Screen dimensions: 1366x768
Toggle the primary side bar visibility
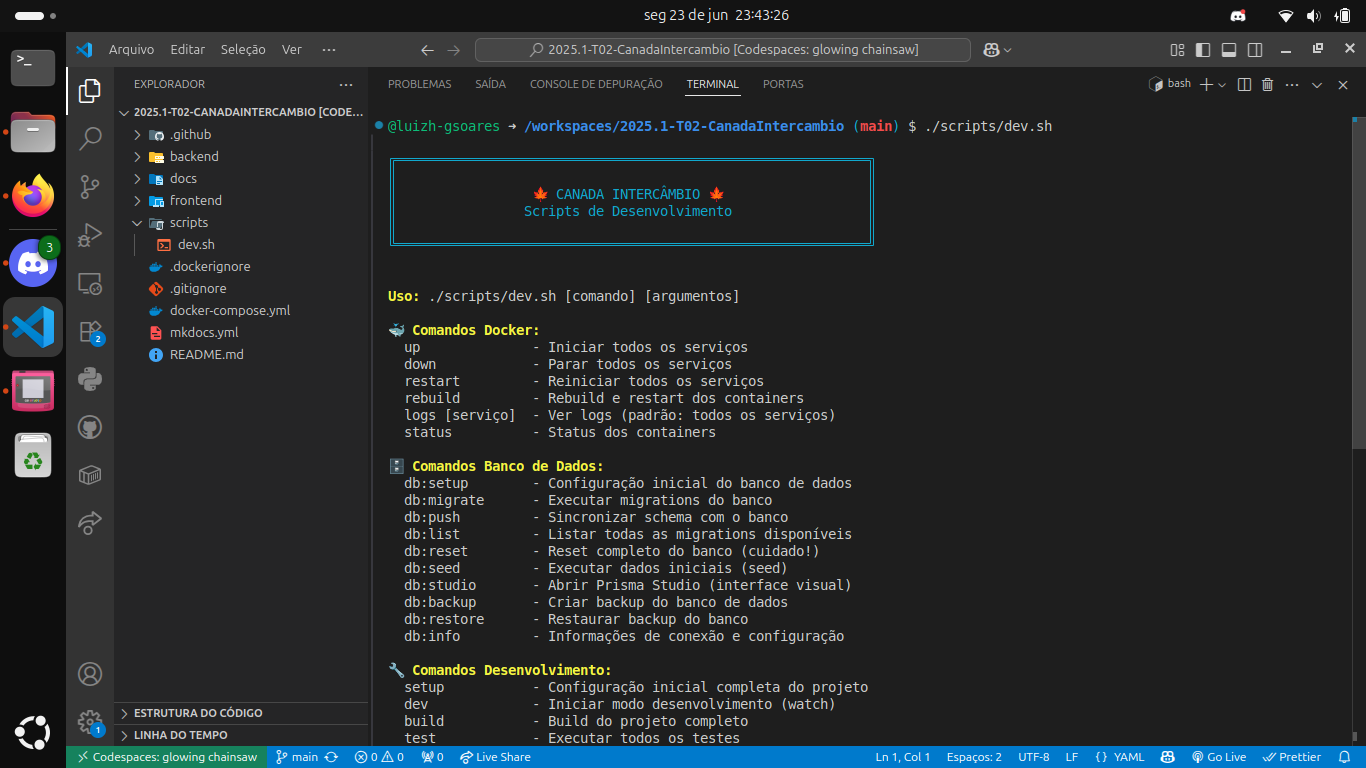click(1203, 50)
